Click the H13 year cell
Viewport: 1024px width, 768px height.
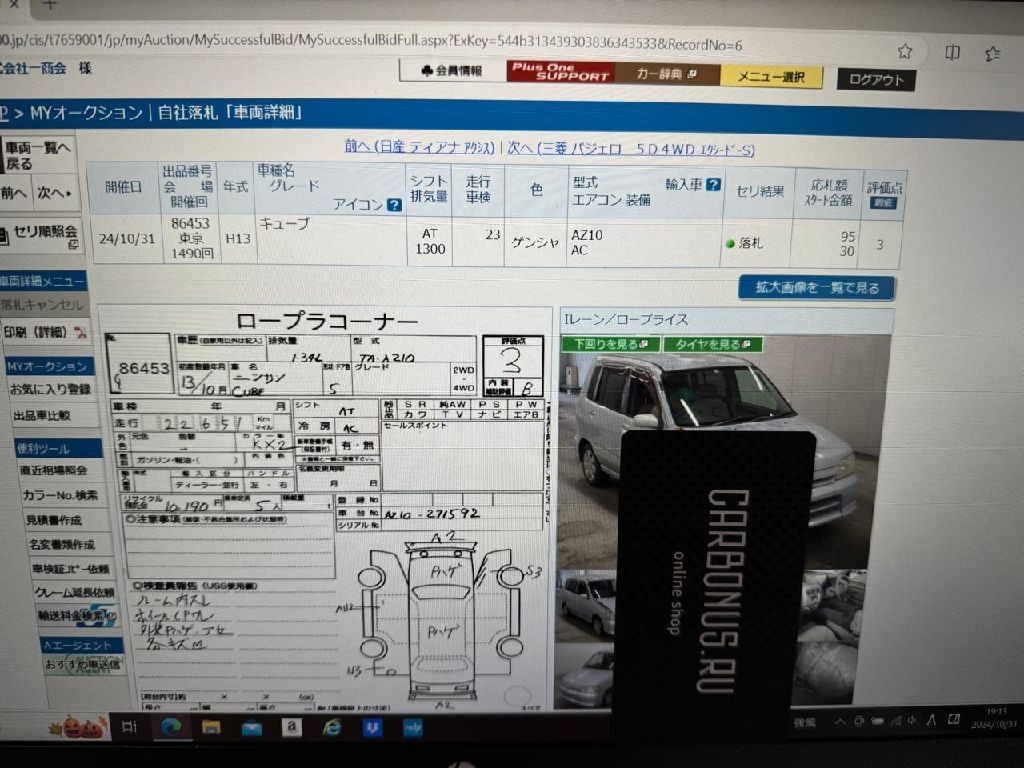tap(238, 239)
